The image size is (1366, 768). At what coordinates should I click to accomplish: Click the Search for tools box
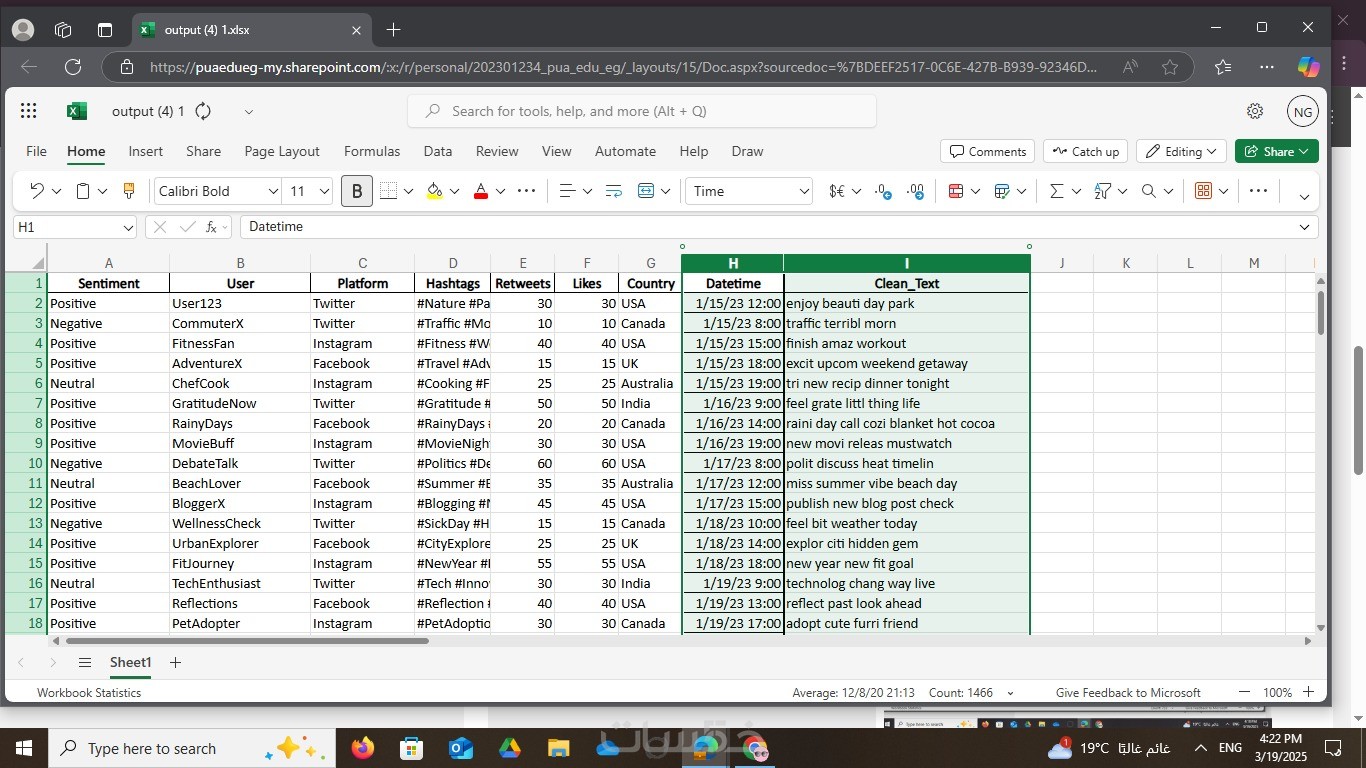642,111
